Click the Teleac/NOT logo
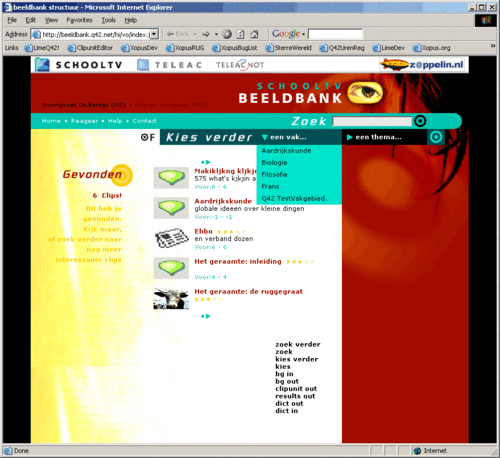 pos(240,65)
